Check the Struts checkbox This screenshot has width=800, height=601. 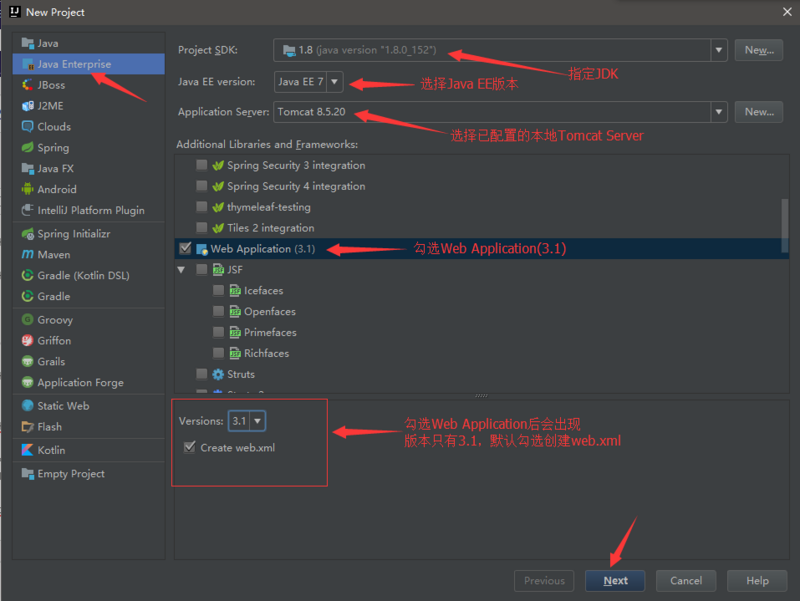coord(202,374)
